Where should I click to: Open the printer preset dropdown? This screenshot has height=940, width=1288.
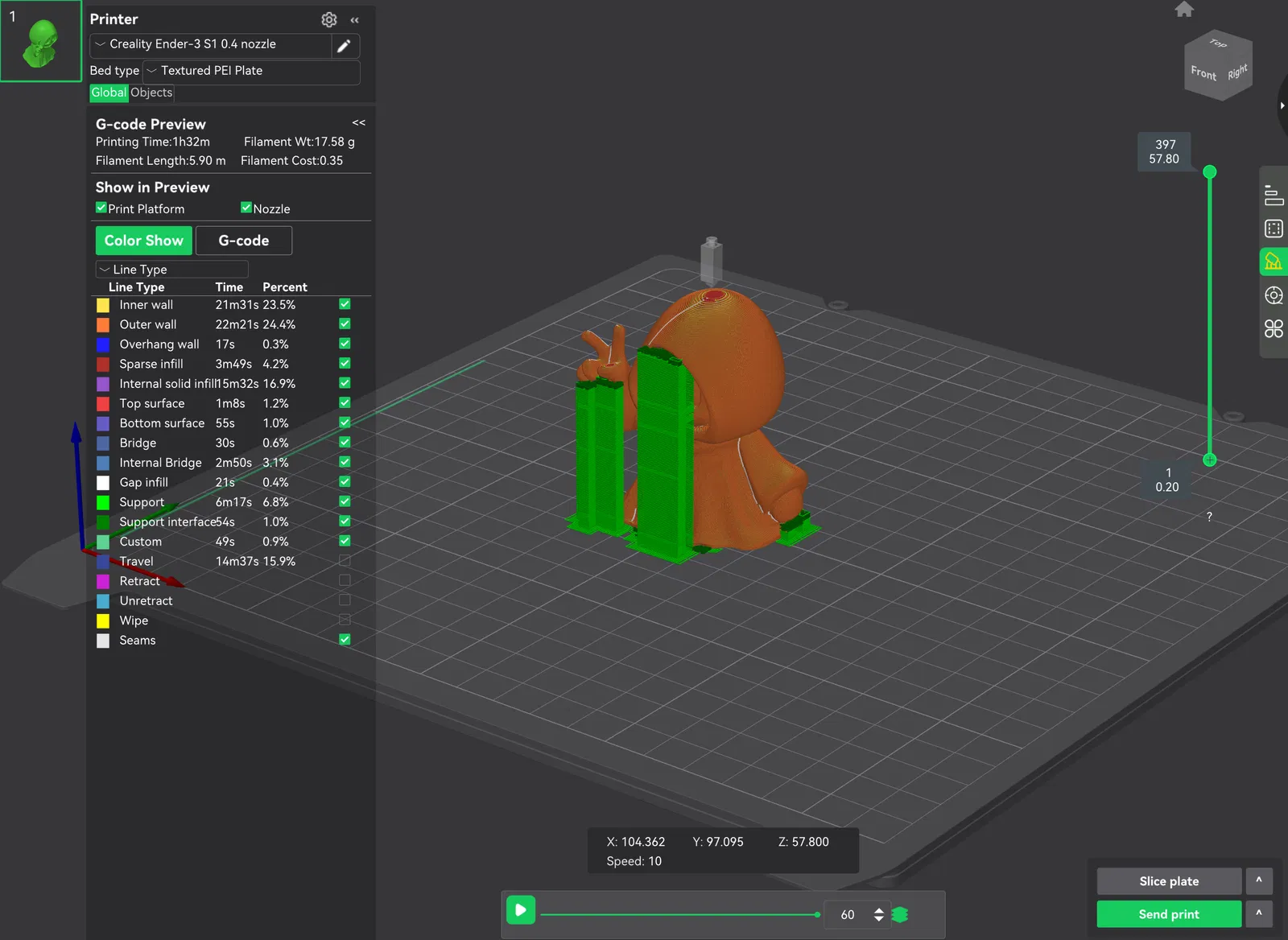pos(211,45)
